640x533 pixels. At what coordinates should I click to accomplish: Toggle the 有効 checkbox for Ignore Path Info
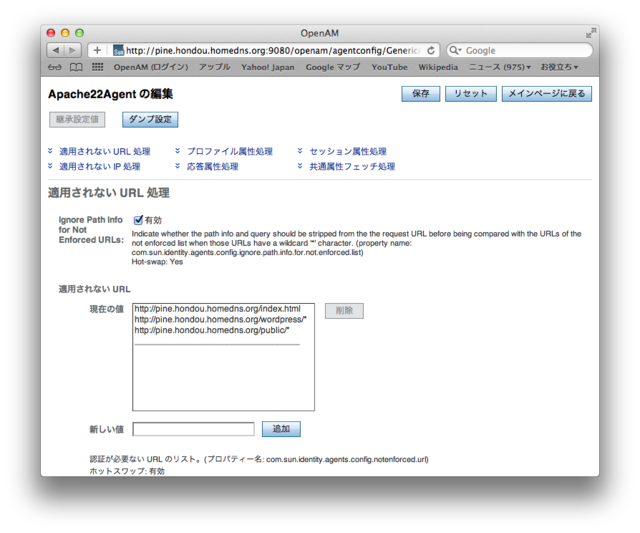click(x=138, y=220)
